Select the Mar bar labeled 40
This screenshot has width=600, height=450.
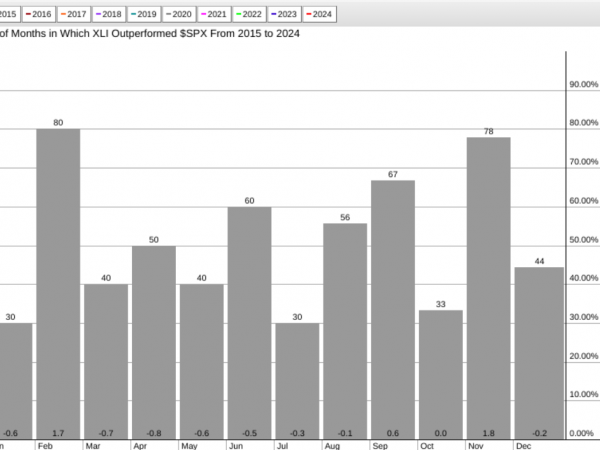[x=106, y=362]
